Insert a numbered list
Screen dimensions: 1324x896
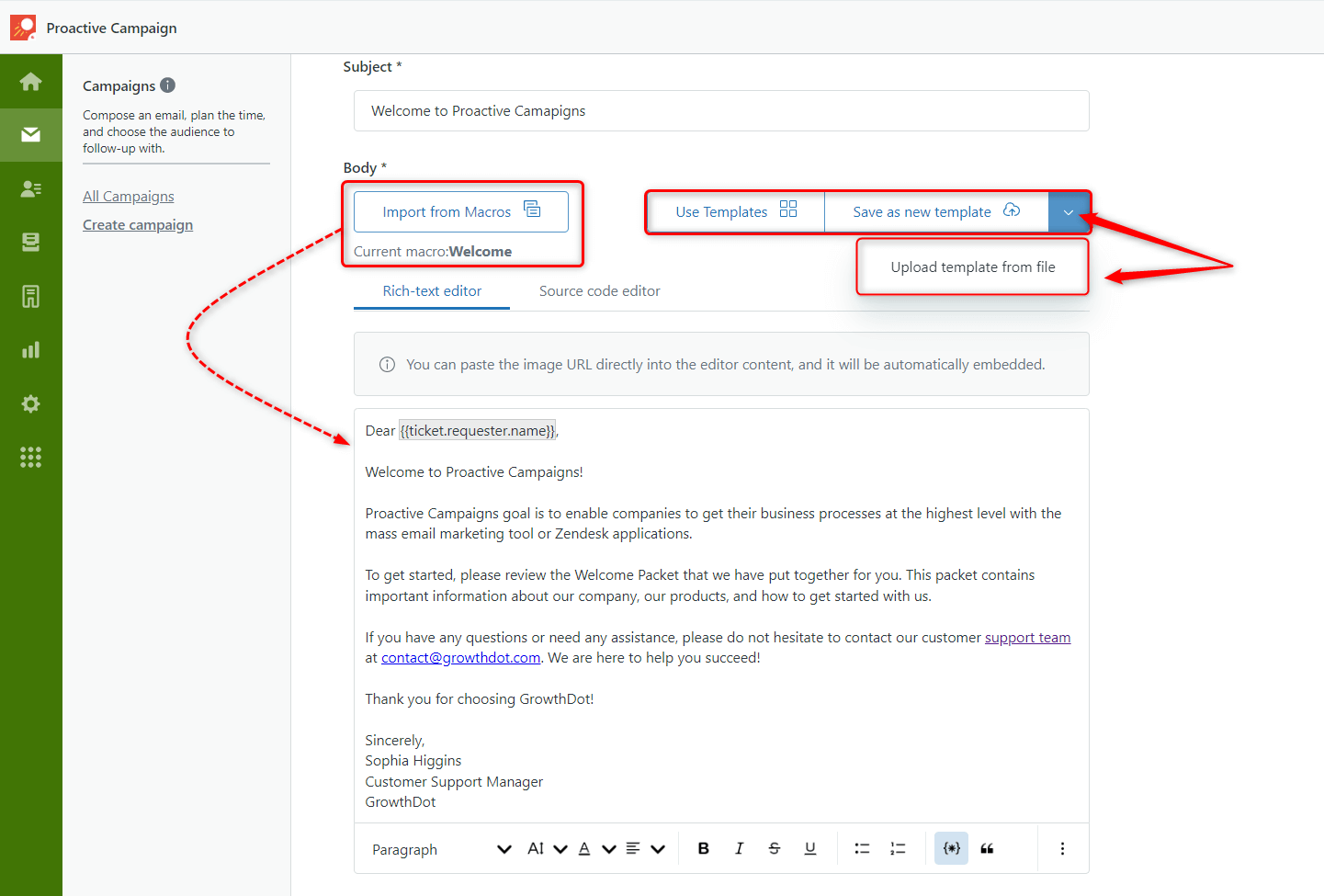(898, 848)
